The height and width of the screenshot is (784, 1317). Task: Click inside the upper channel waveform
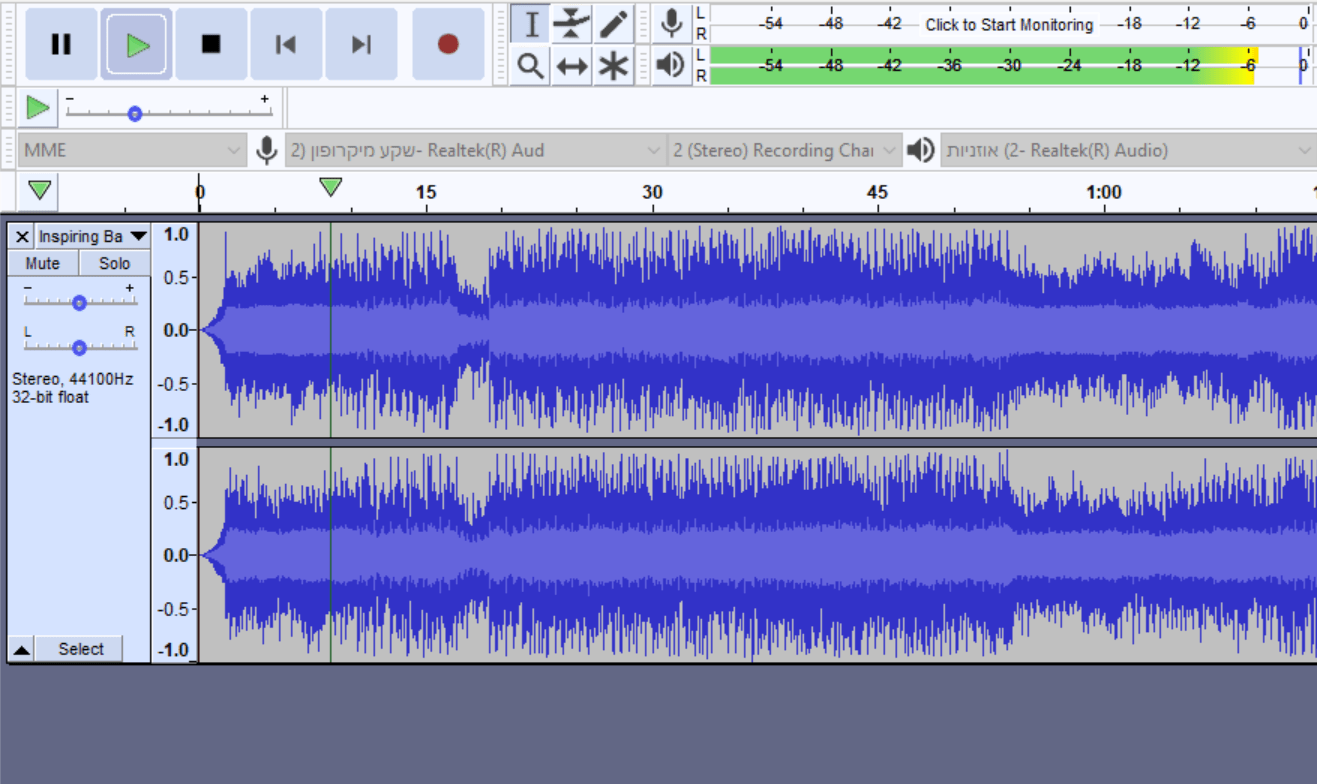(757, 329)
